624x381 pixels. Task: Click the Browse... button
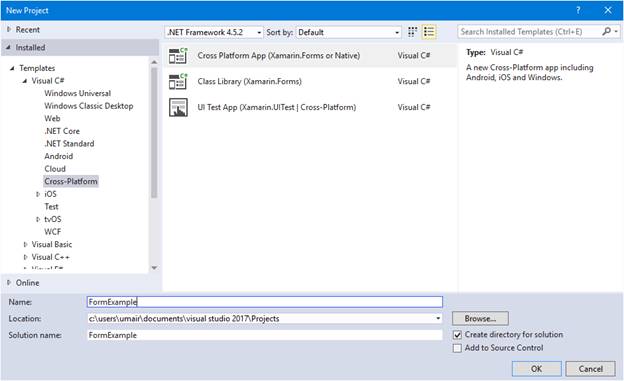click(x=480, y=318)
